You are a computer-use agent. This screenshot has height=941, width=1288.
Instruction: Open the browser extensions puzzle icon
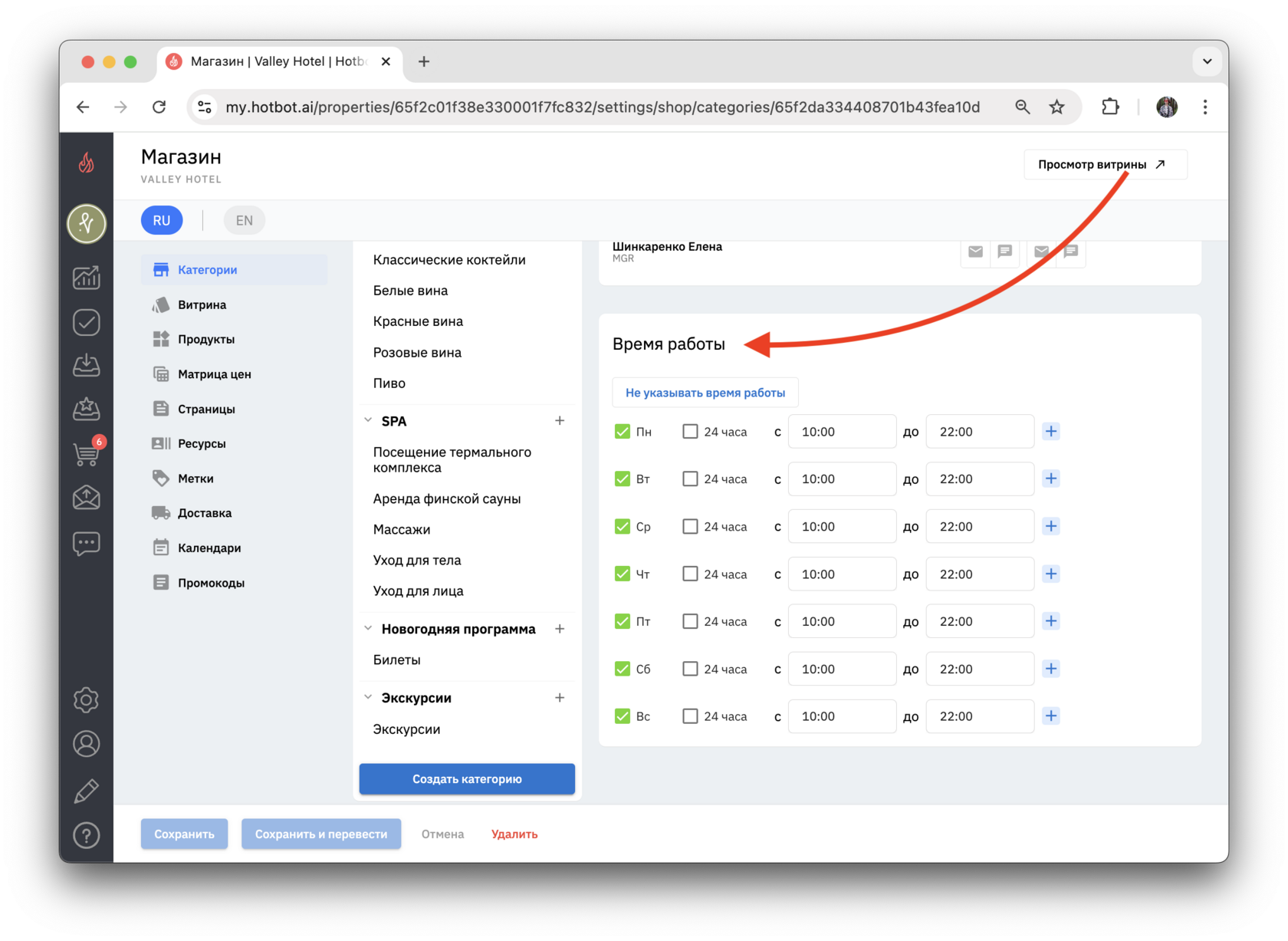point(1110,107)
